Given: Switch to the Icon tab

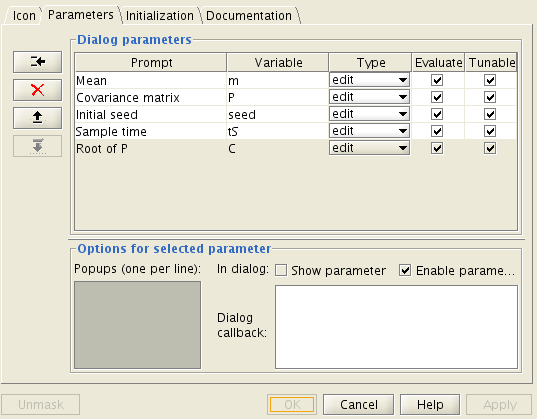Looking at the screenshot, I should click(24, 16).
